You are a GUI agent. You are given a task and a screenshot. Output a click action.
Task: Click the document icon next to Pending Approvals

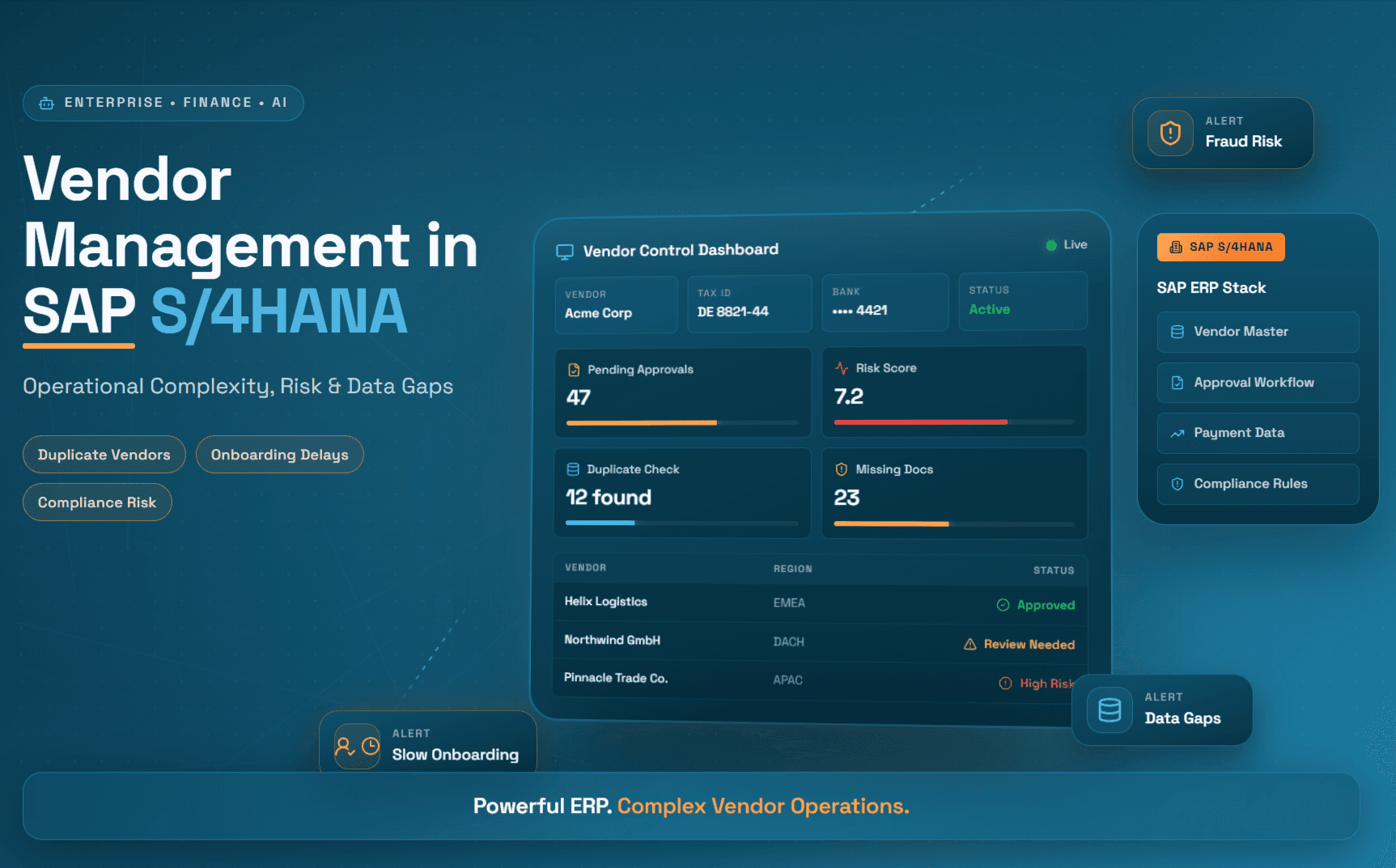pos(574,370)
